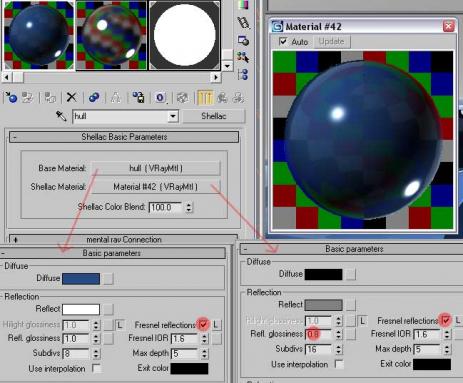463x383 pixels.
Task: Click the Make Material Copy icon
Action: pyautogui.click(x=94, y=97)
